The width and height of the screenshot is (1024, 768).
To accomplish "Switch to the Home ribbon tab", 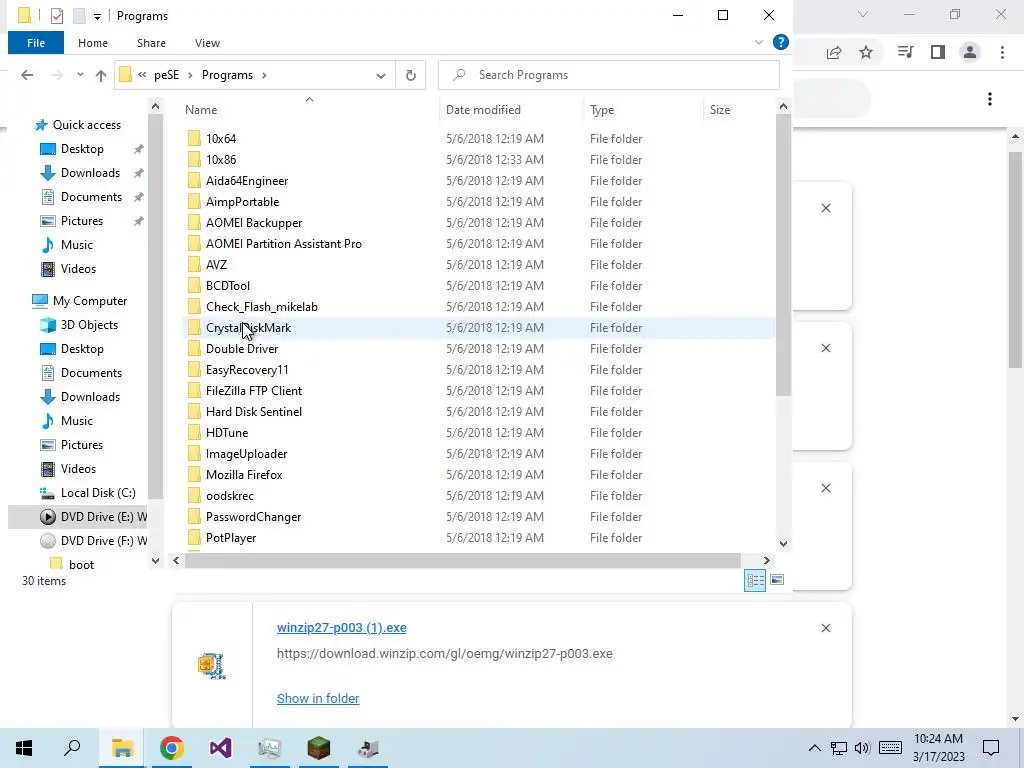I will click(93, 43).
